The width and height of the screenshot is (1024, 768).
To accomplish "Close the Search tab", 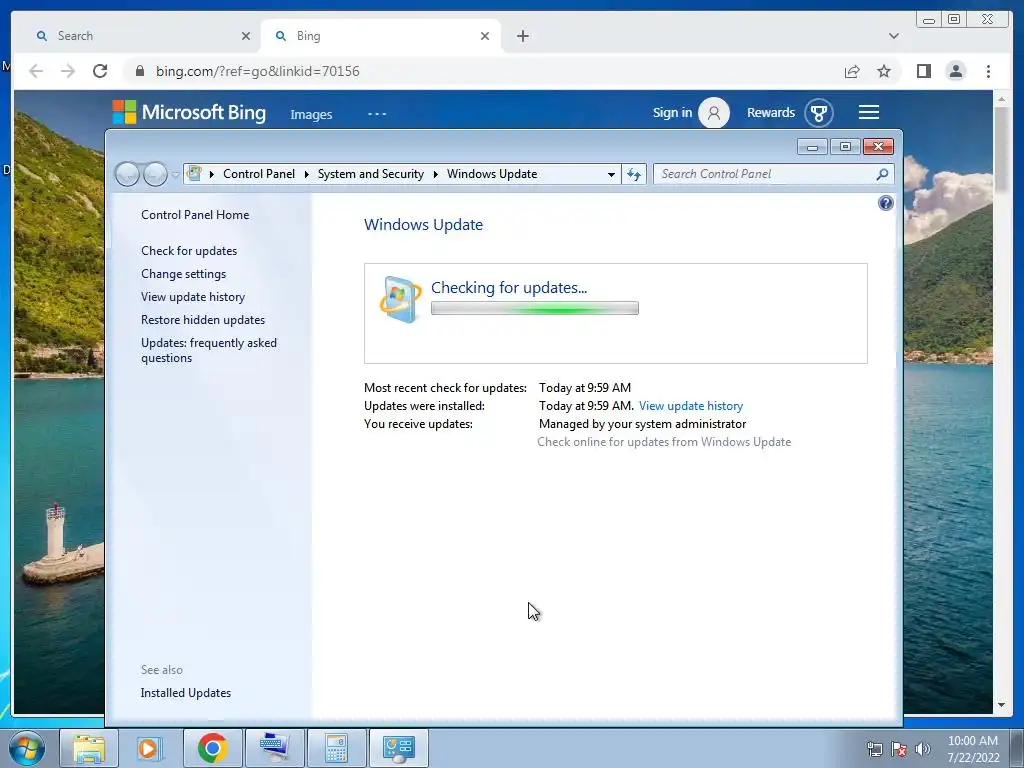I will (x=246, y=36).
